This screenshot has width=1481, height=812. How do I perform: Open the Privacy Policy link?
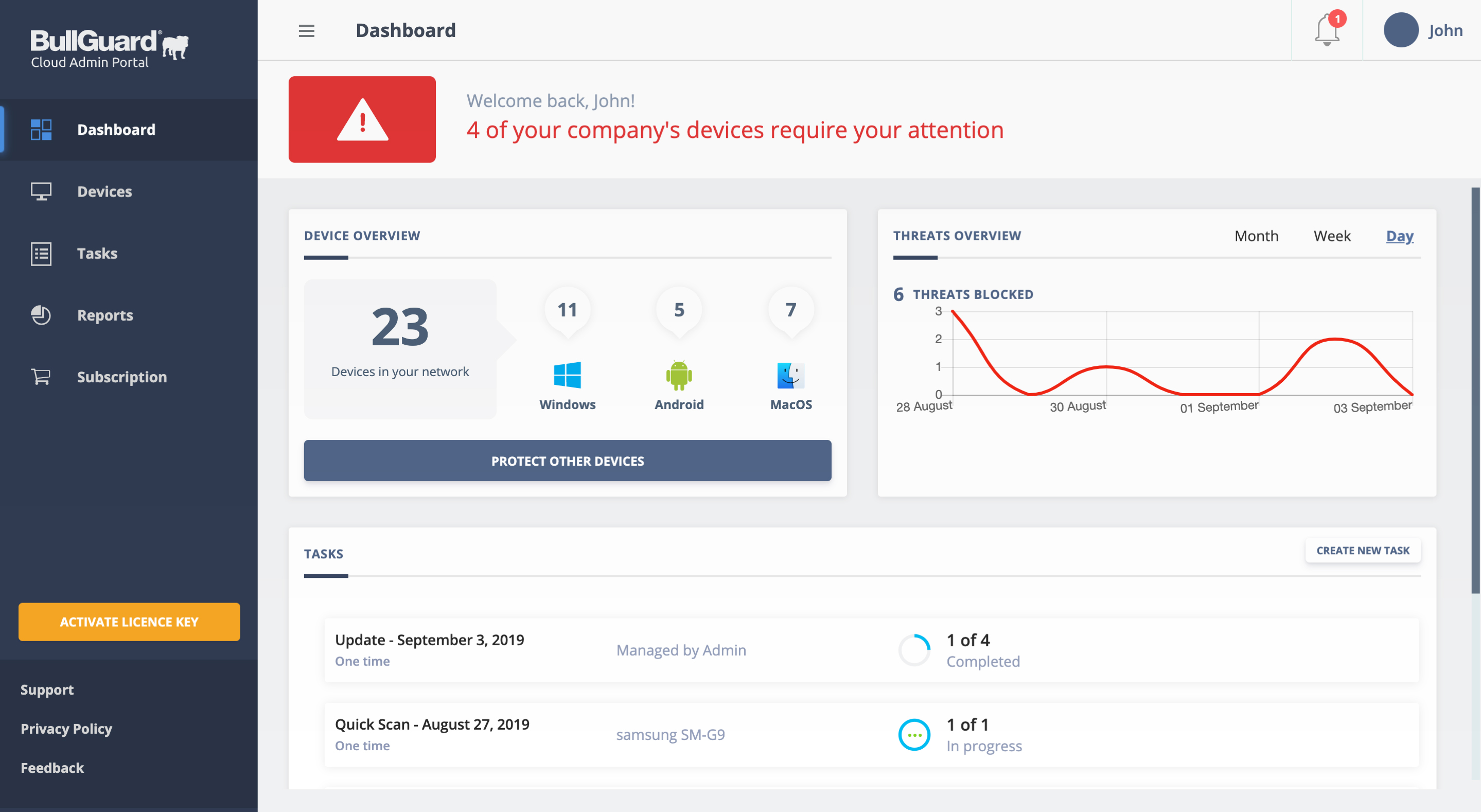click(66, 729)
